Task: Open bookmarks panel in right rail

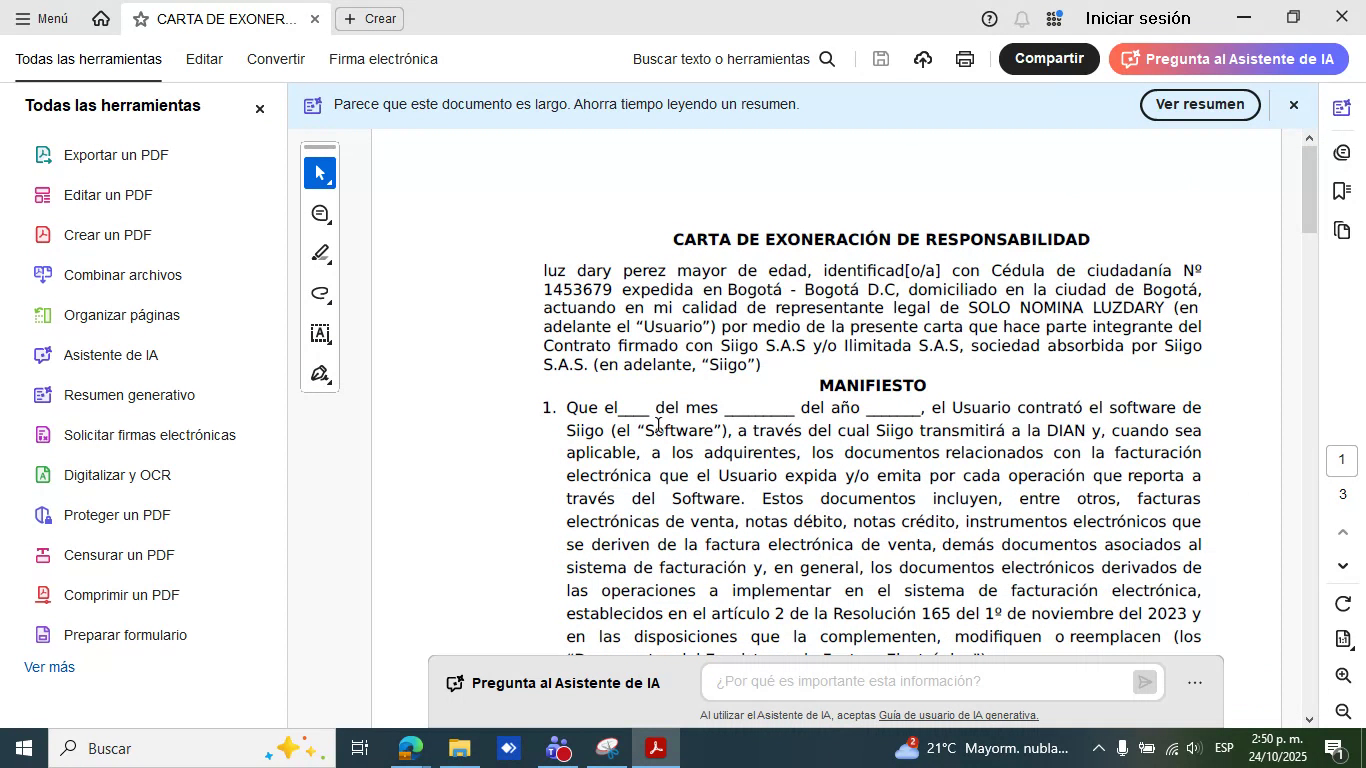Action: click(1342, 191)
